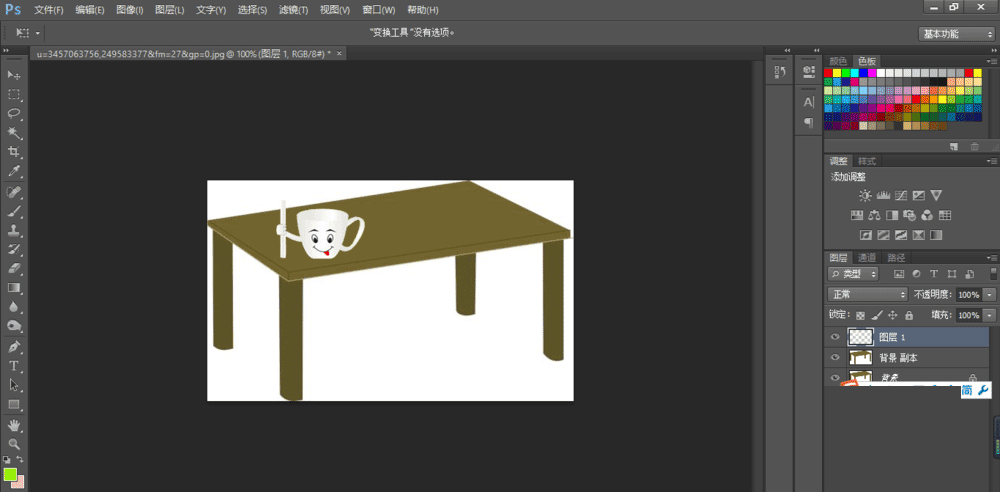Select the Crop tool
The width and height of the screenshot is (1000, 492).
tap(14, 152)
